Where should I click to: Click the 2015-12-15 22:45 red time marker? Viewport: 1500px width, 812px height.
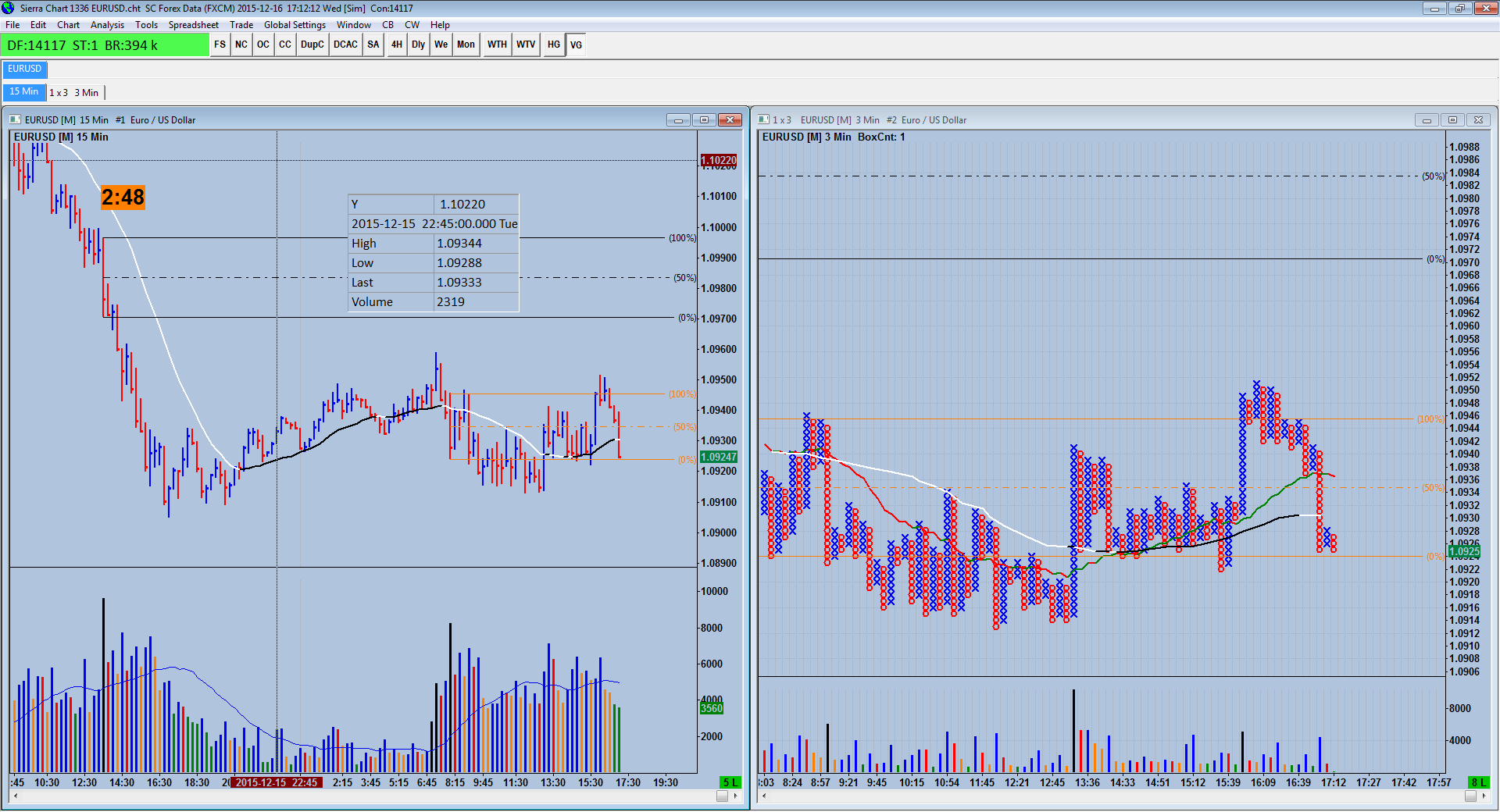coord(277,782)
